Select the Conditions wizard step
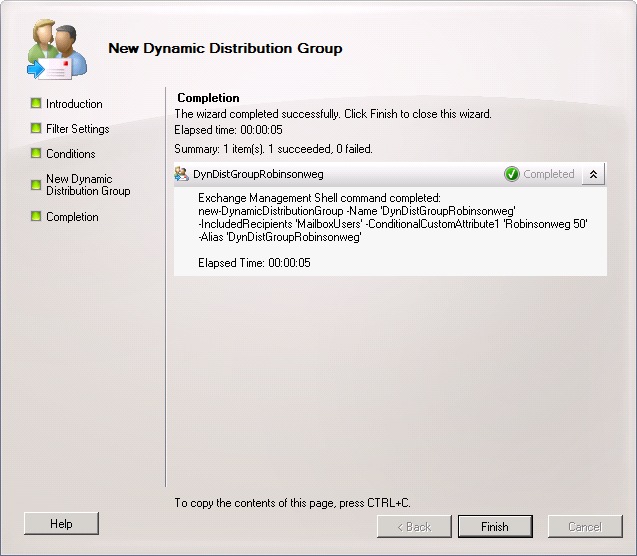The height and width of the screenshot is (556, 637). pyautogui.click(x=71, y=154)
